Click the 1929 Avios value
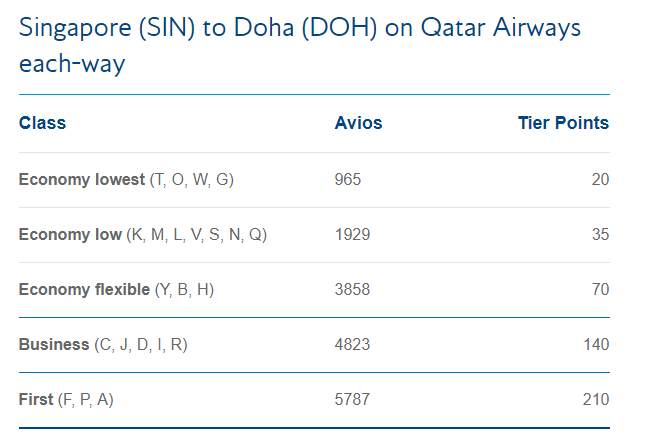Viewport: 645px width, 442px height. tap(353, 235)
